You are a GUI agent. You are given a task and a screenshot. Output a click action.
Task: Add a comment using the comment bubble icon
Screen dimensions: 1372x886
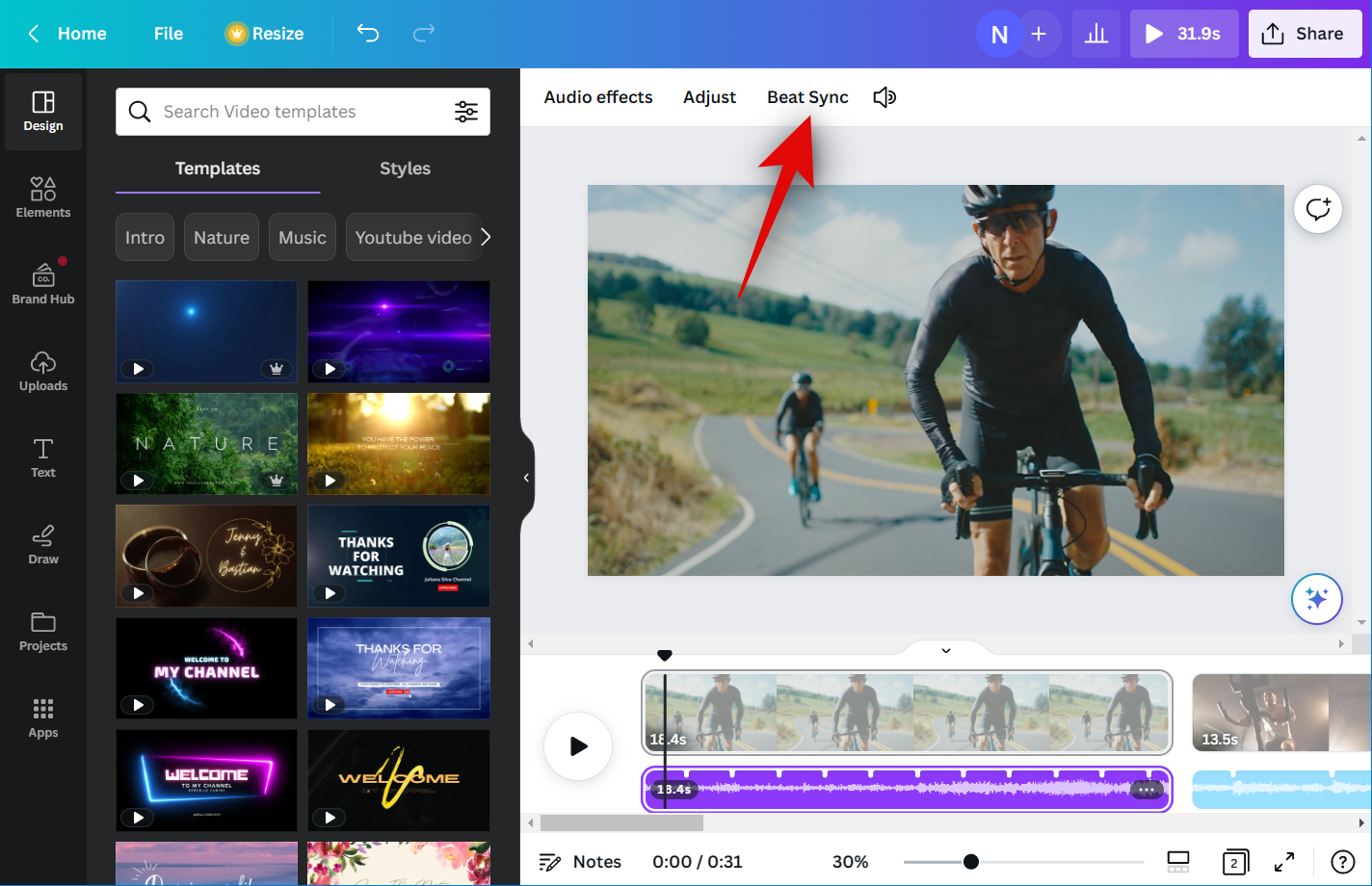1317,209
